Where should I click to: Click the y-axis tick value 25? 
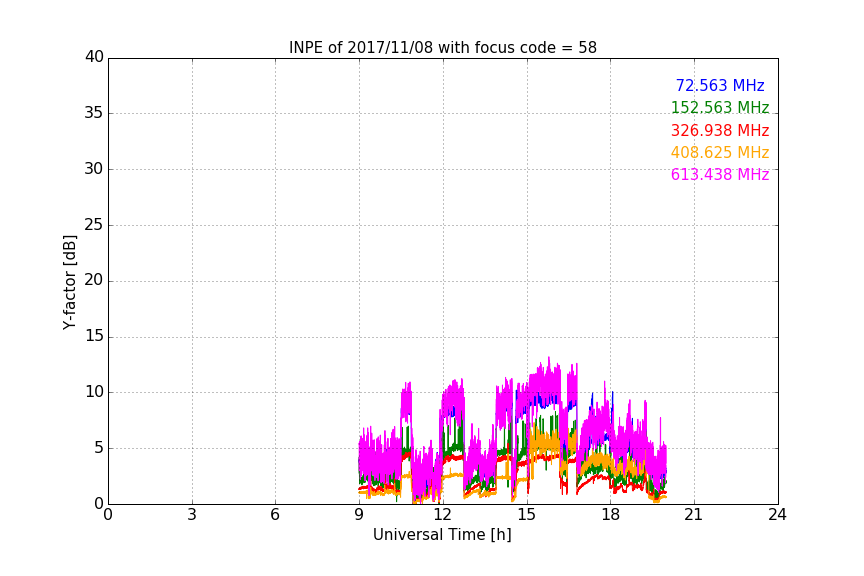pos(94,225)
